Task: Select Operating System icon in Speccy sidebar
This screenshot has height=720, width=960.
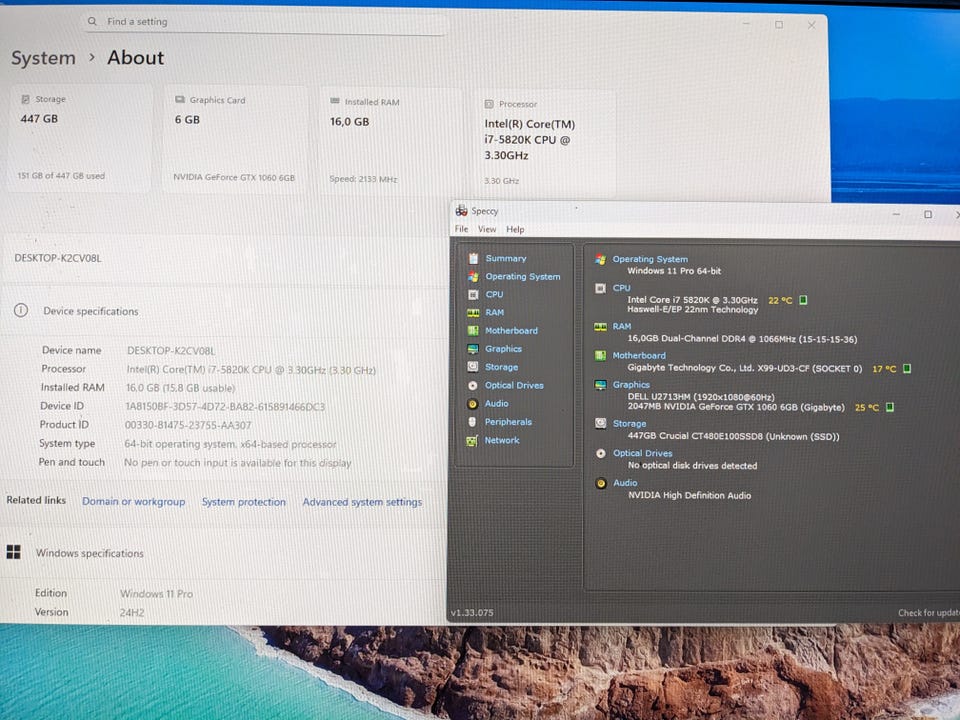Action: click(473, 277)
